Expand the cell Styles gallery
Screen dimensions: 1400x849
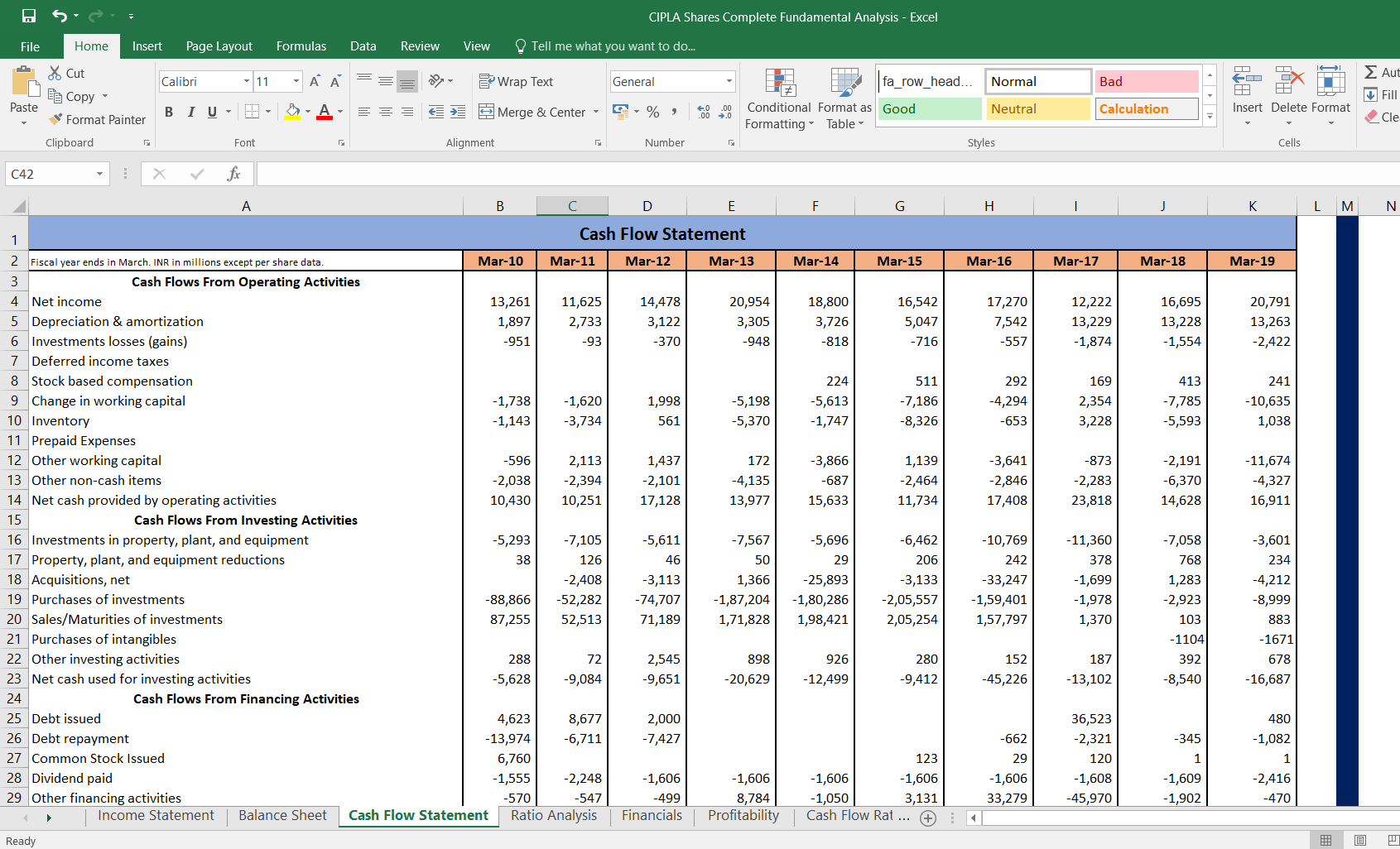point(1210,116)
